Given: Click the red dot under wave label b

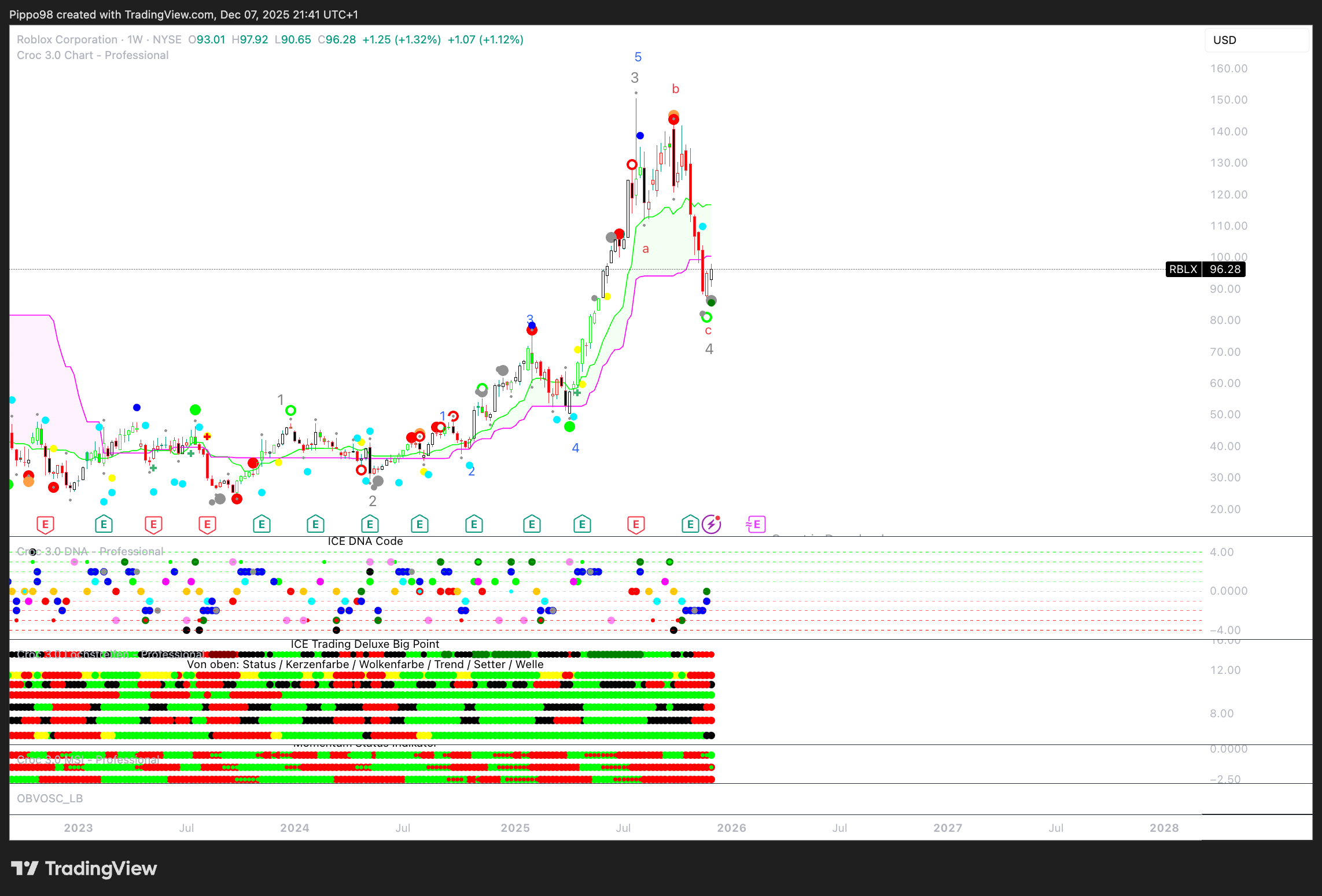Looking at the screenshot, I should [x=673, y=120].
